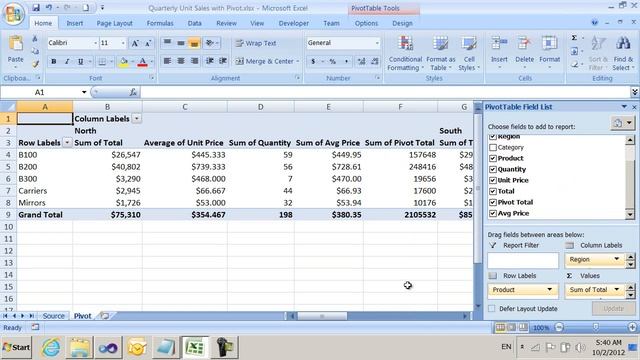640x360 pixels.
Task: Open Internet Explorer from taskbar
Action: 50,347
